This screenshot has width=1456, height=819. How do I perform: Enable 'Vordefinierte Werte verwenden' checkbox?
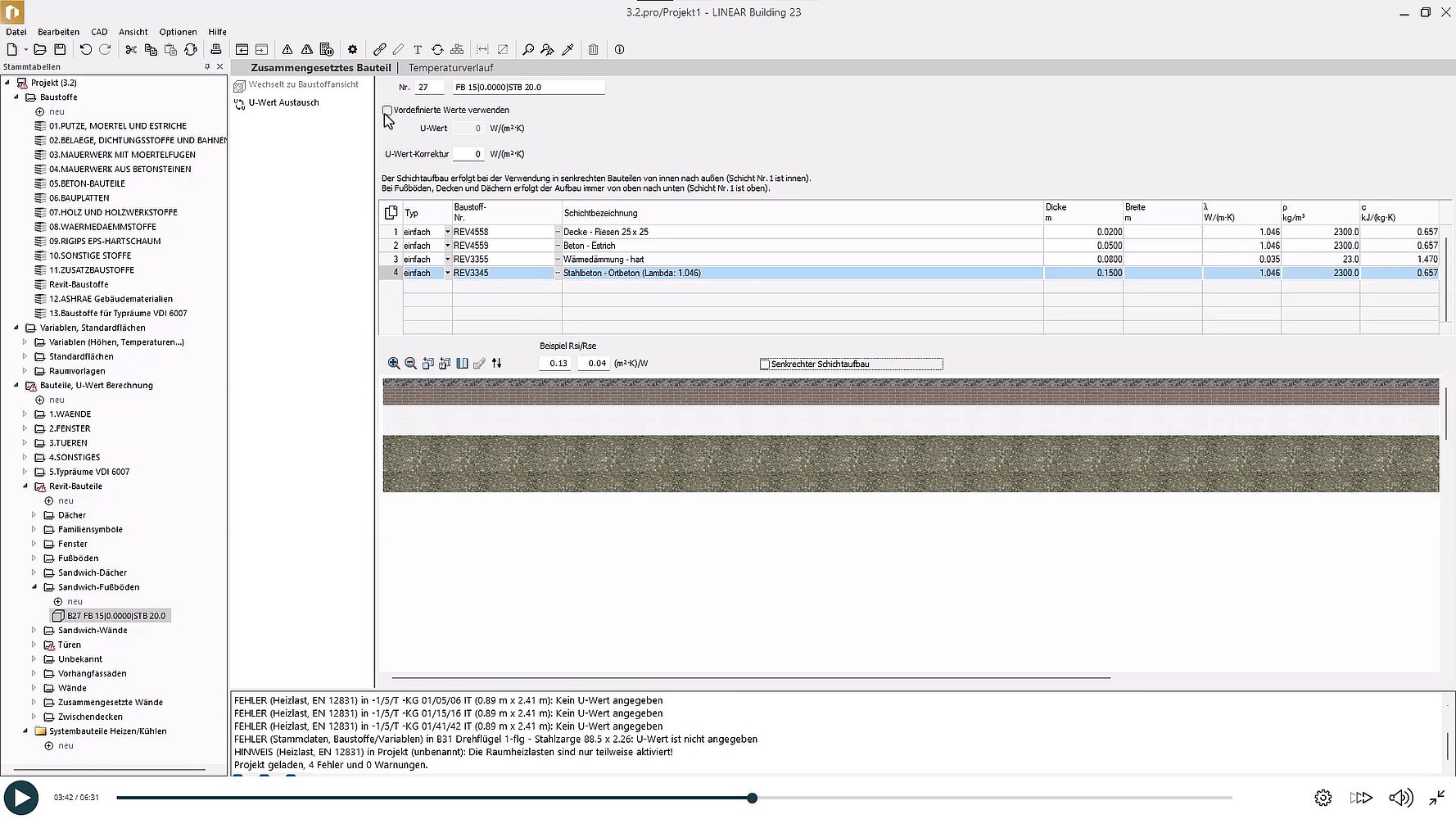coord(387,110)
